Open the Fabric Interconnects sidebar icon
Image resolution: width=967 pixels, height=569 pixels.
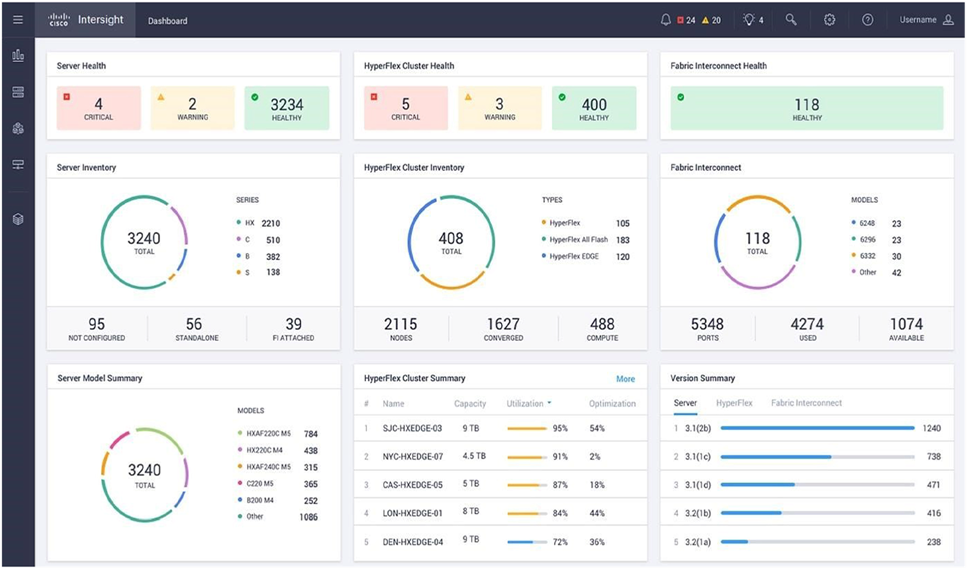[x=17, y=164]
